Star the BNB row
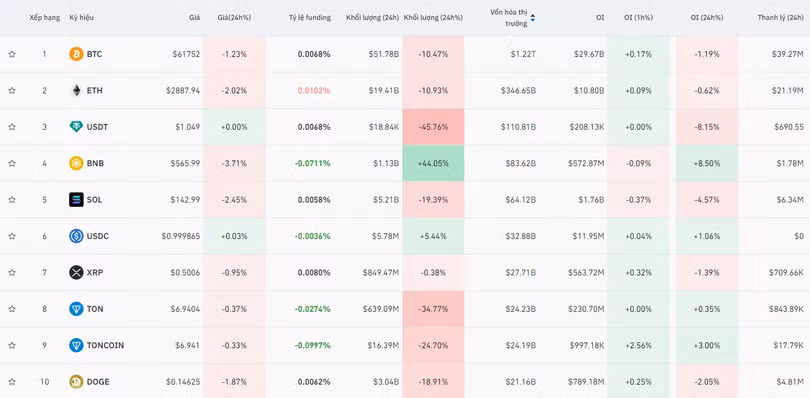 click(12, 163)
